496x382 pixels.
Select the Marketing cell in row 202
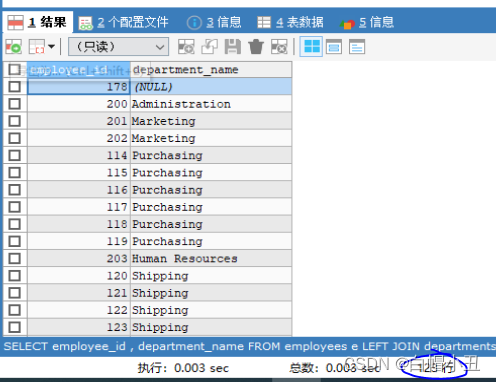click(x=211, y=138)
